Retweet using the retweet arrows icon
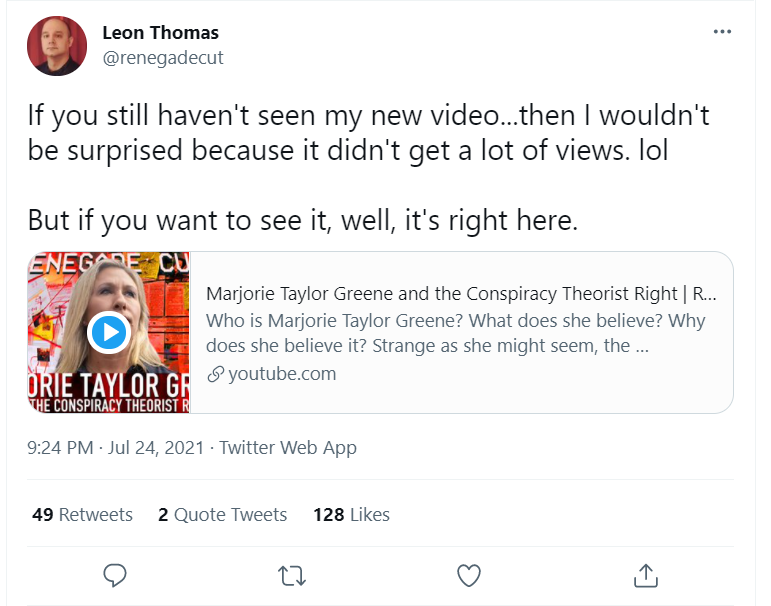771x606 pixels. point(292,576)
